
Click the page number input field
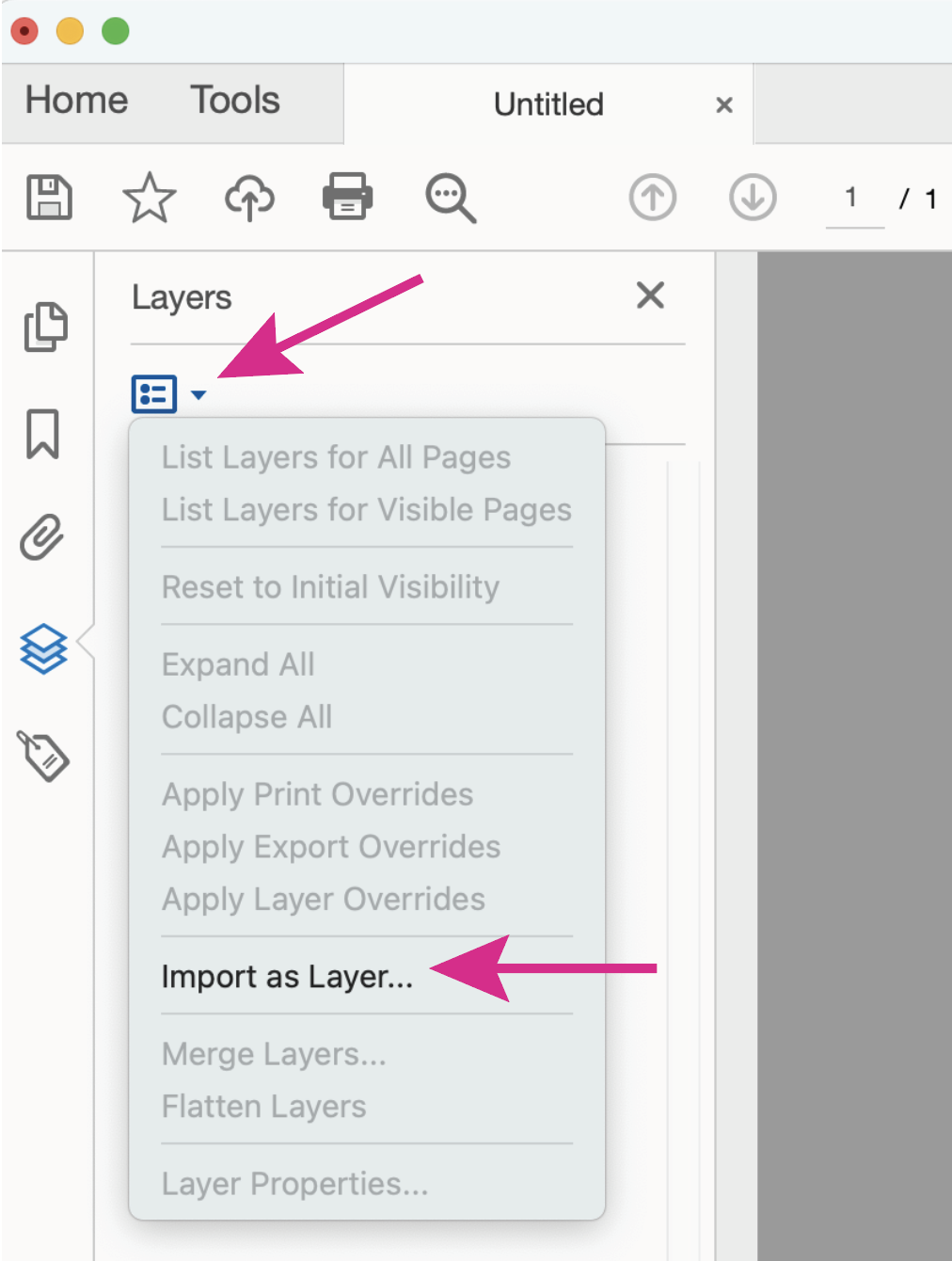pos(851,199)
